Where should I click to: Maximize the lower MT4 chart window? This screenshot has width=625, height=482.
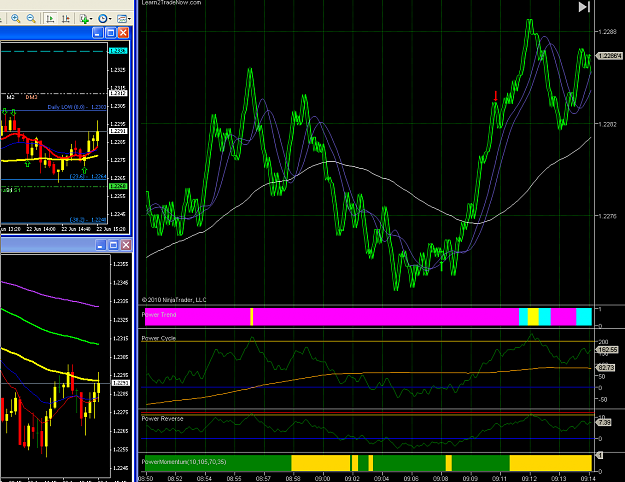click(113, 245)
